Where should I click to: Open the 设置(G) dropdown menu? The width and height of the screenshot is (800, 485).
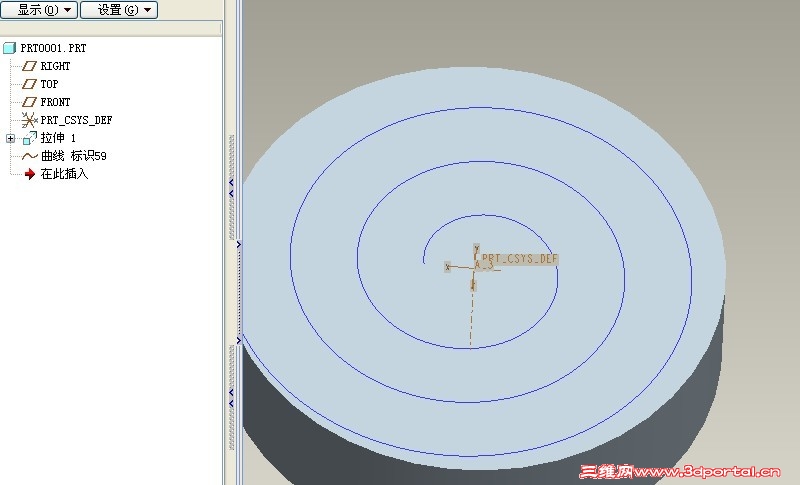tap(119, 10)
